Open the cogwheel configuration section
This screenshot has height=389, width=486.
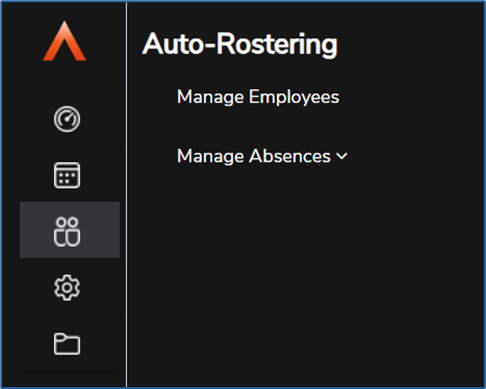(67, 288)
